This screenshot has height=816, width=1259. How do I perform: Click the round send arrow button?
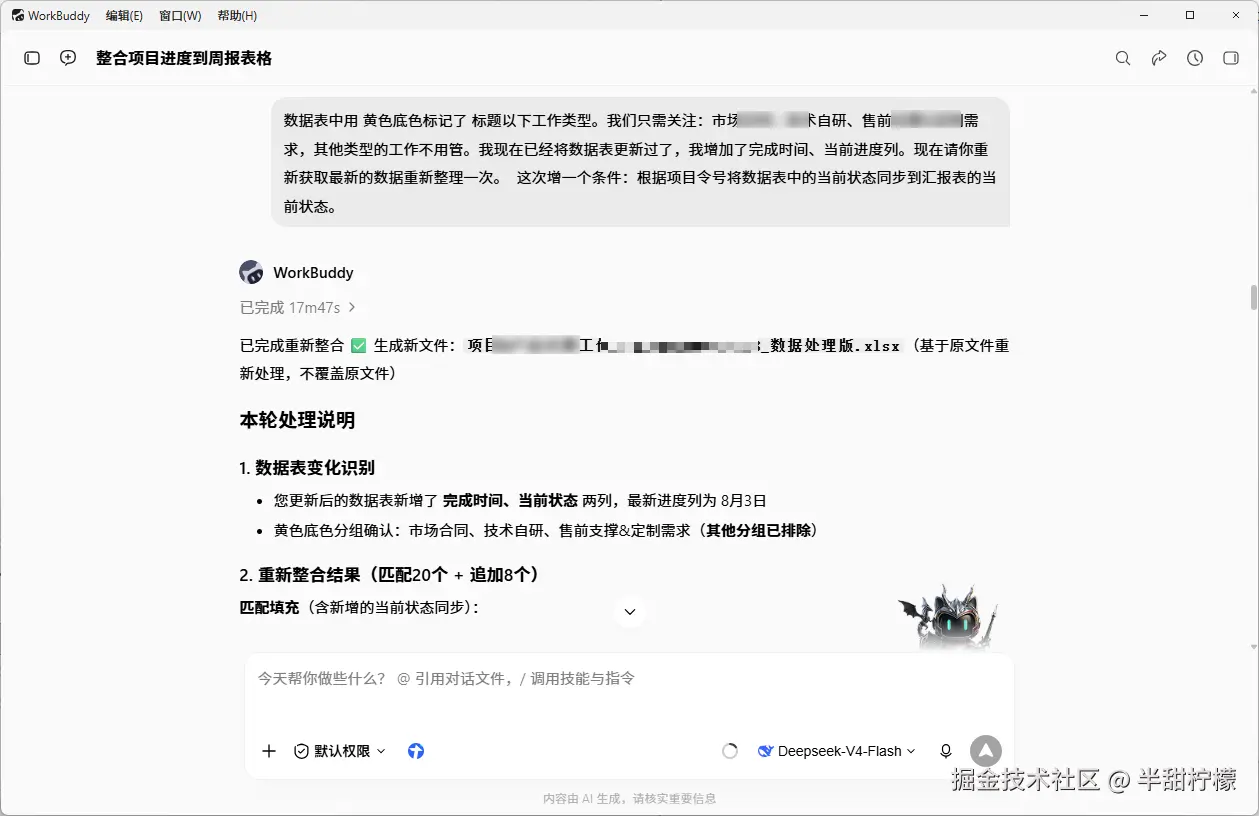[x=986, y=751]
